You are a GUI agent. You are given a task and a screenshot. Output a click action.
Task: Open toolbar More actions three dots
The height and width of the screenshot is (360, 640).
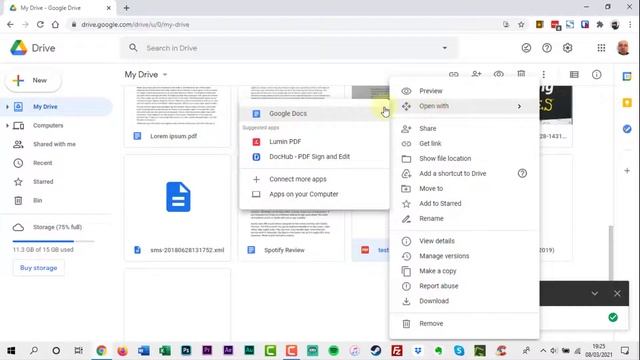click(544, 75)
